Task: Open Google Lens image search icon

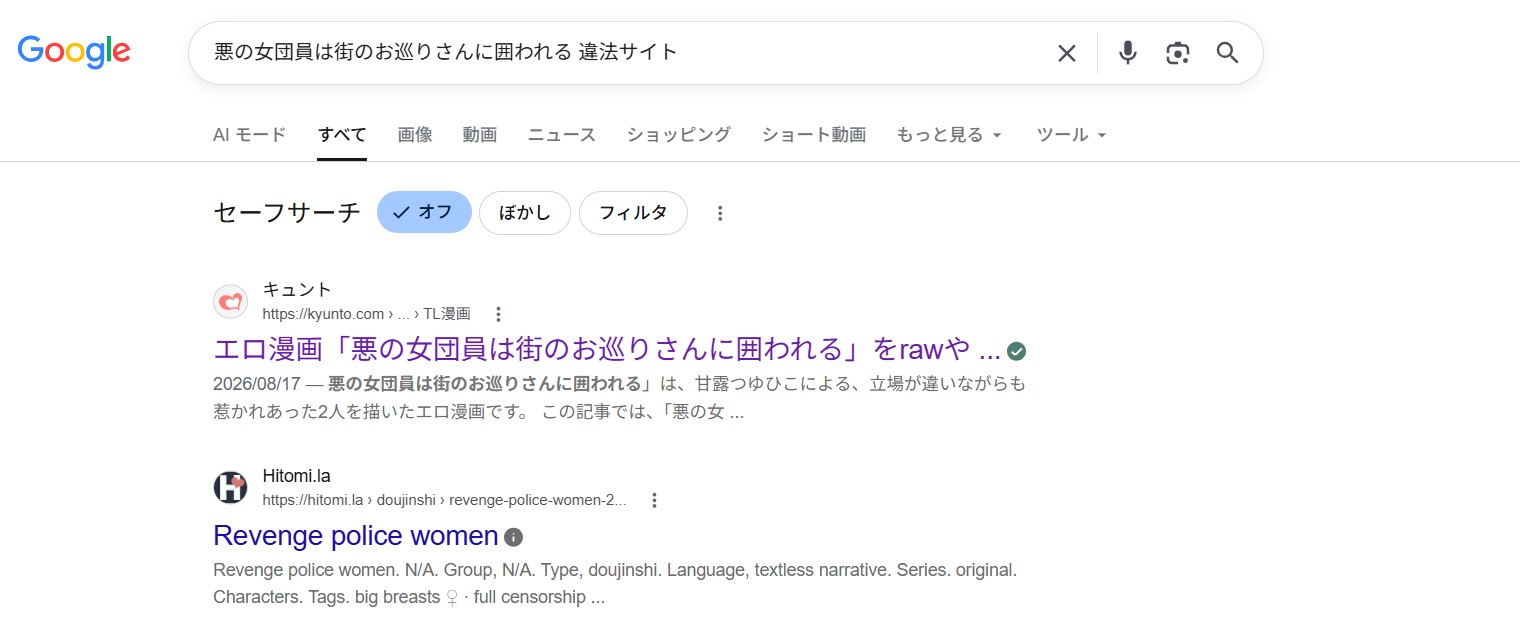Action: tap(1178, 53)
